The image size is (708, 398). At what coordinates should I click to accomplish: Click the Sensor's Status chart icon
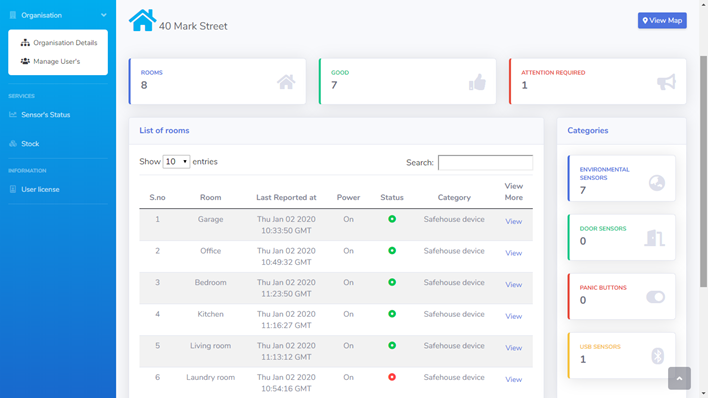(x=13, y=114)
